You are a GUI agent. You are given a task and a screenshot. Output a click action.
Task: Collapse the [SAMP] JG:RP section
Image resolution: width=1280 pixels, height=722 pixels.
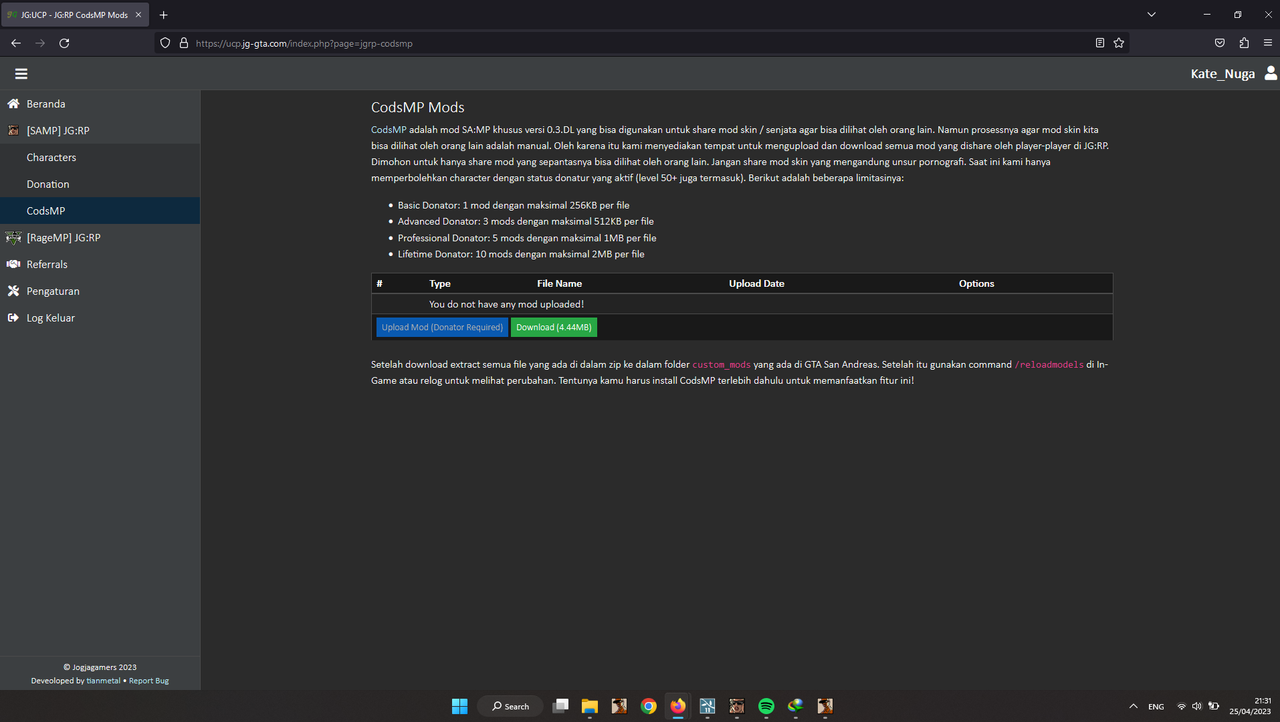point(100,131)
